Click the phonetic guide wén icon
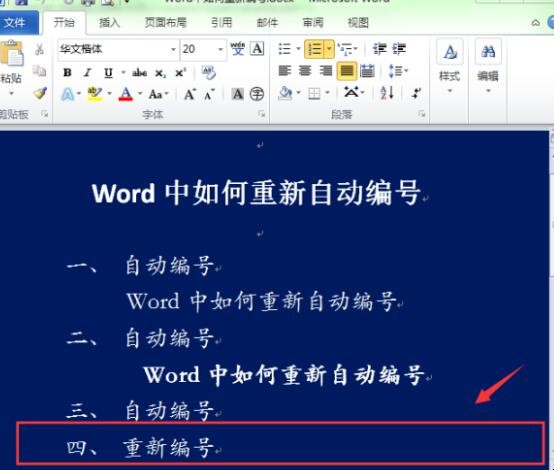554x470 pixels. [237, 48]
